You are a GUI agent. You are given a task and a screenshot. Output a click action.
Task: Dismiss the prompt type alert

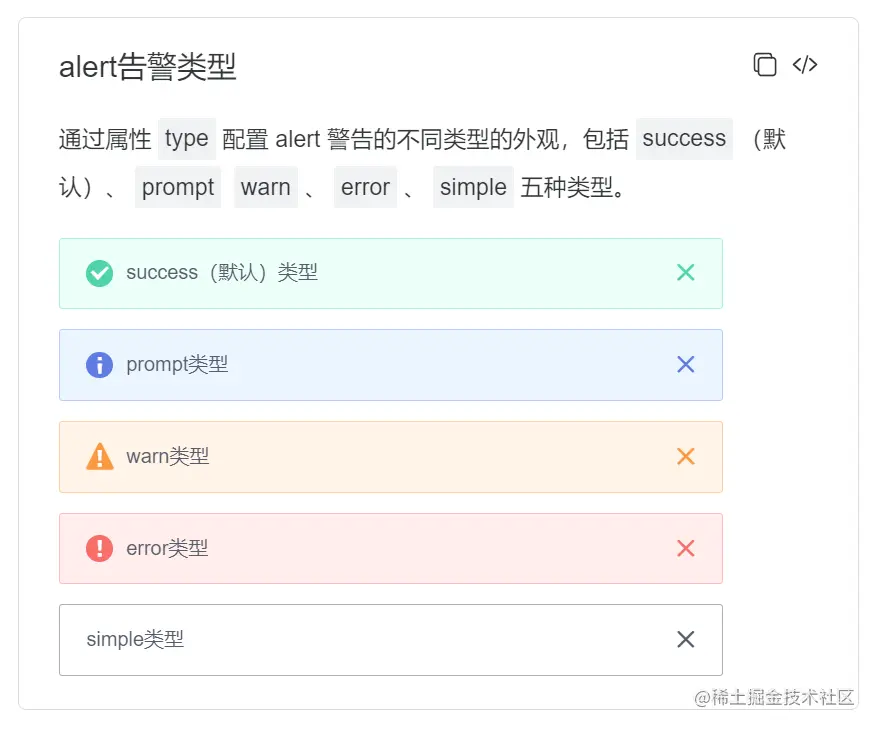[x=685, y=364]
